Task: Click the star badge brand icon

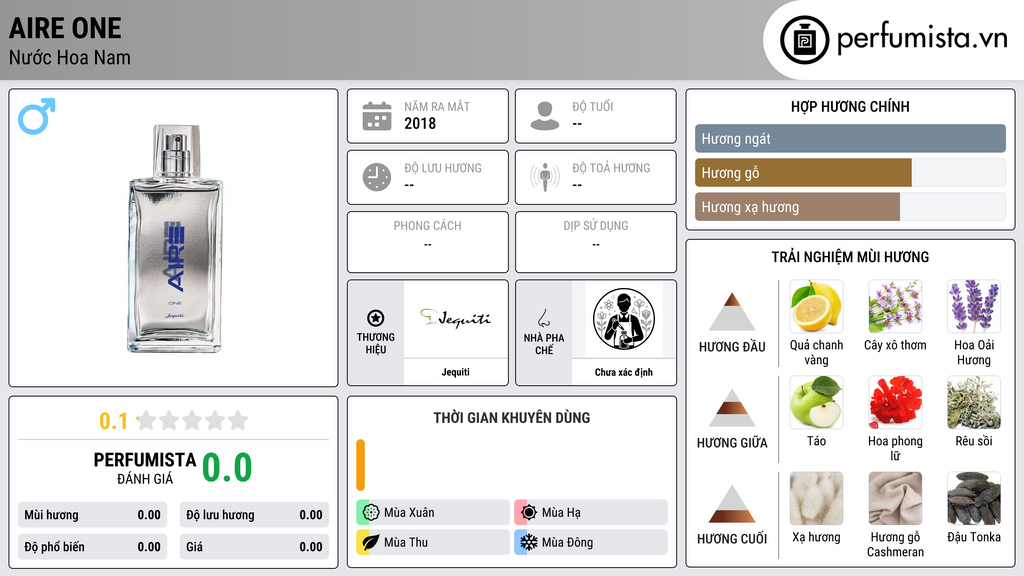Action: click(376, 318)
